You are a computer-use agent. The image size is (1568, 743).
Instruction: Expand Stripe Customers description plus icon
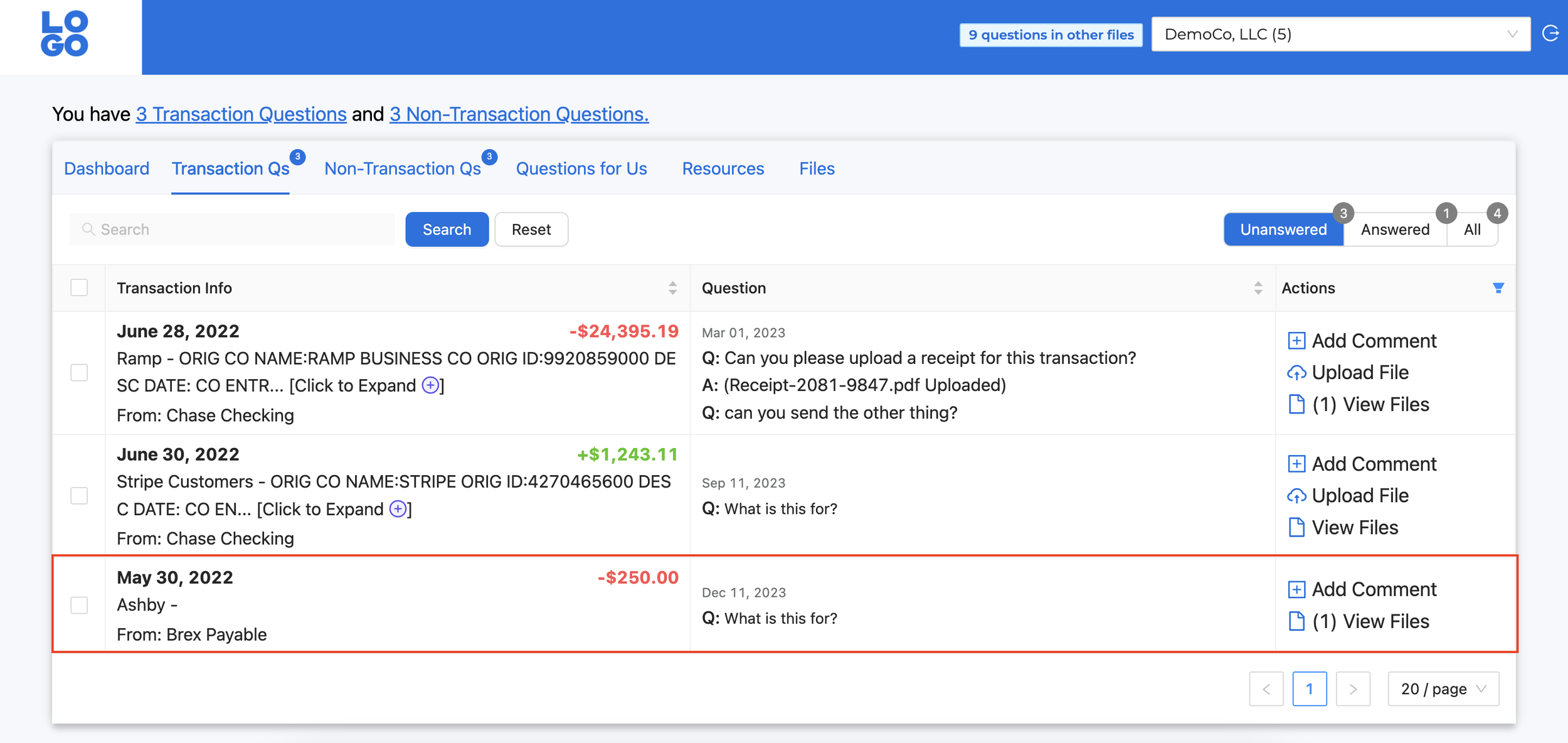398,509
